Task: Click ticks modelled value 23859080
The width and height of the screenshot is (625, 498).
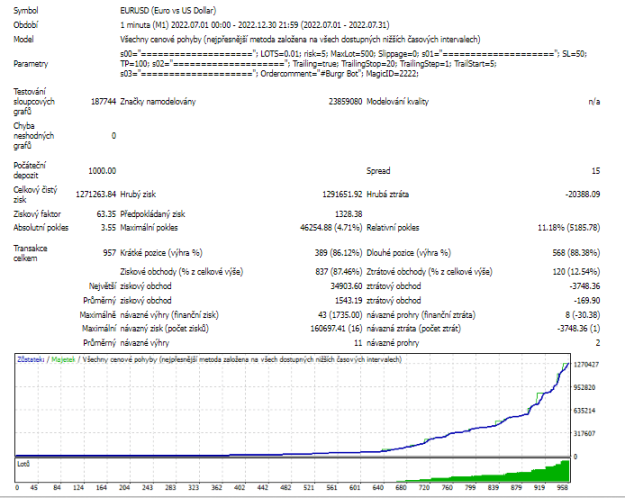Action: (345, 102)
